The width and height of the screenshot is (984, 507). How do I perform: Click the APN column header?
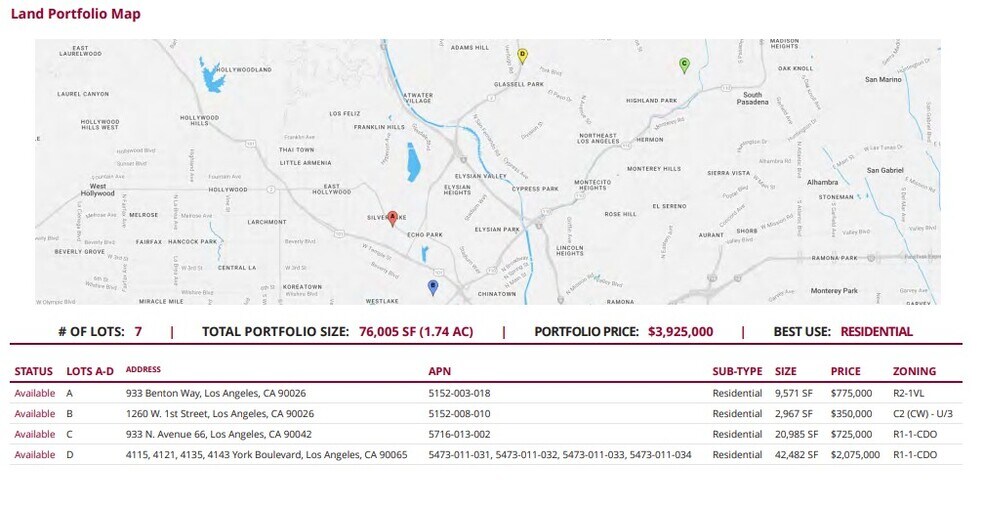(439, 371)
